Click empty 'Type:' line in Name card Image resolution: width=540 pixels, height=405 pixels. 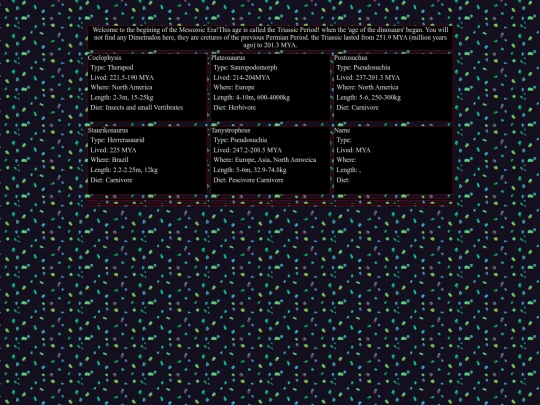click(344, 140)
